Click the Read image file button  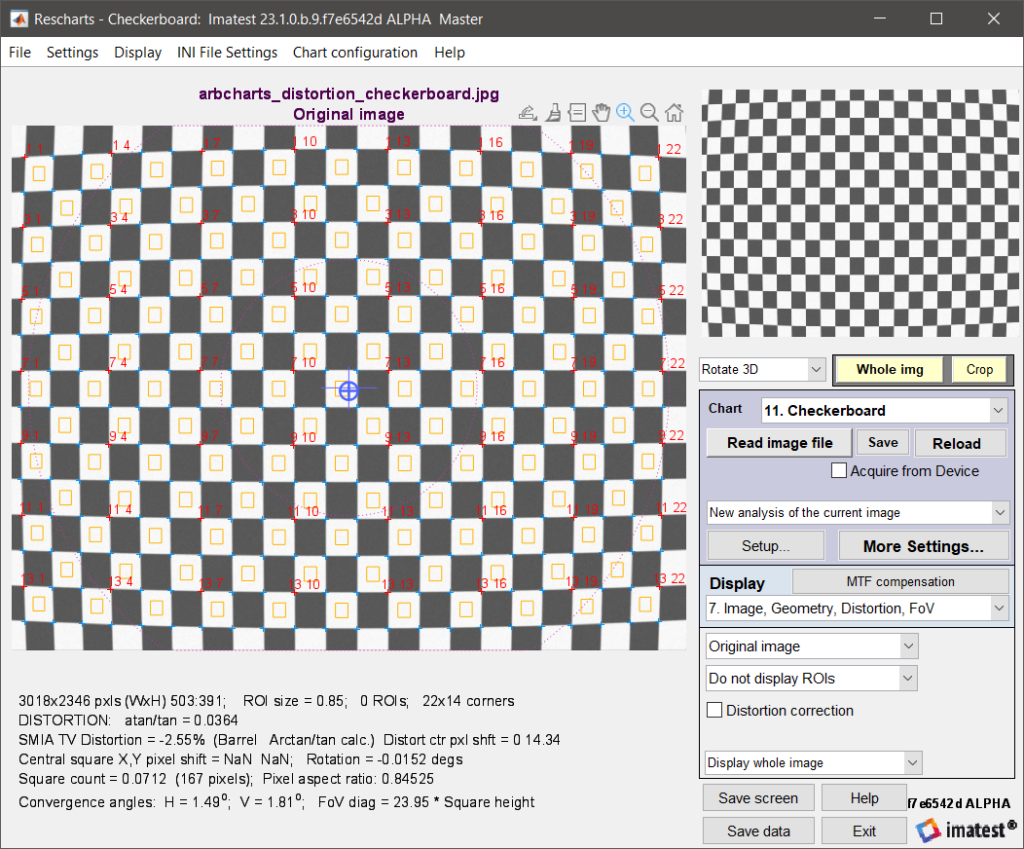[780, 443]
